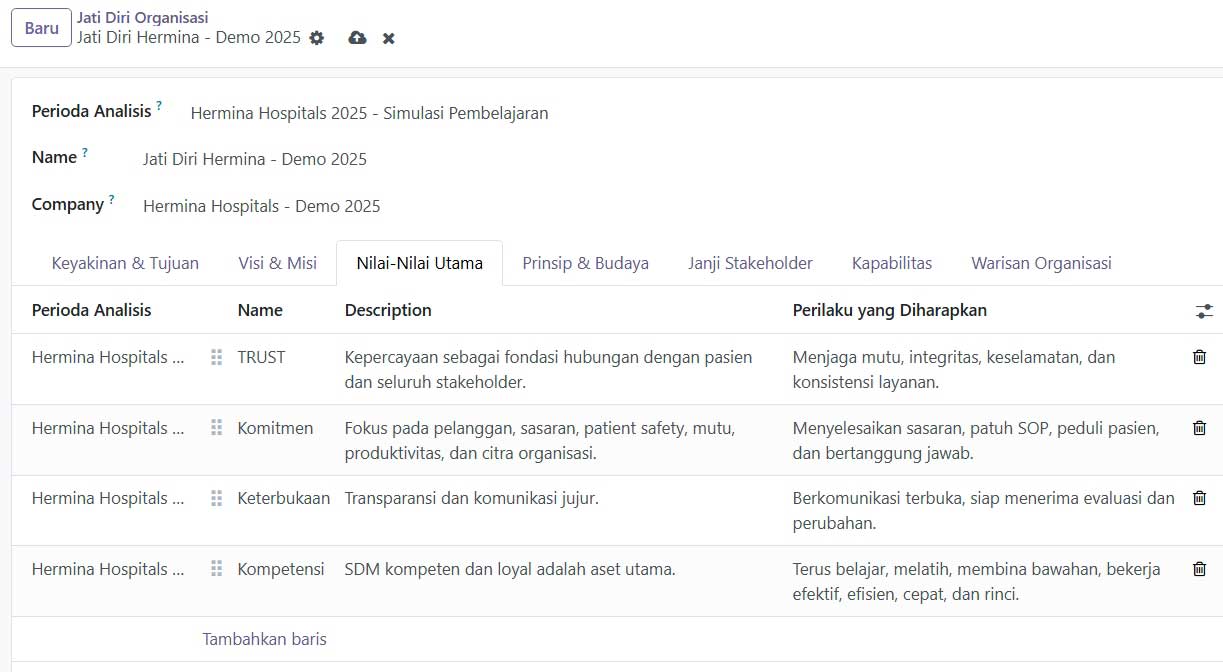Open Perioda Analisis cell in TRUST row
The image size is (1223, 672).
pos(108,357)
